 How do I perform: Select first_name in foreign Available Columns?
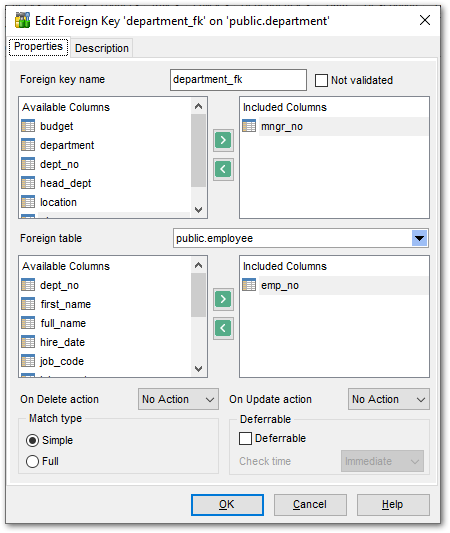(66, 304)
